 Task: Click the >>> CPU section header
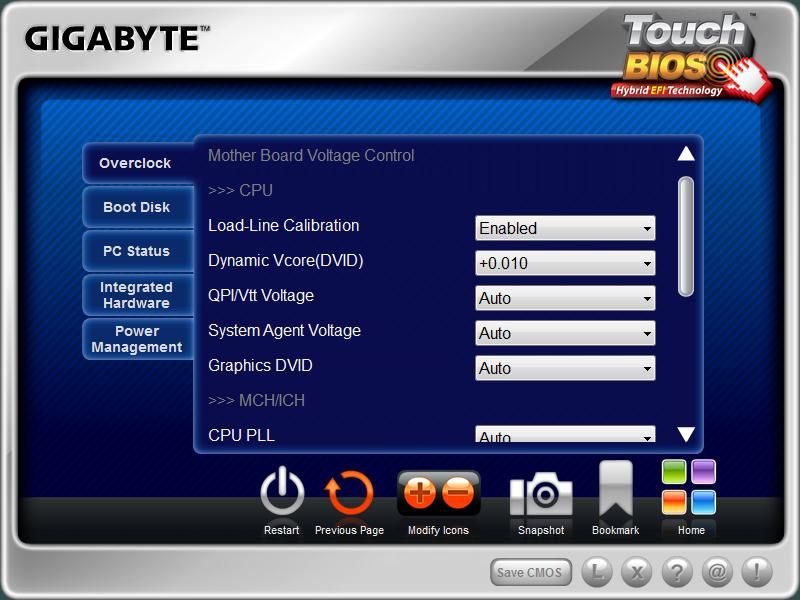[x=240, y=190]
